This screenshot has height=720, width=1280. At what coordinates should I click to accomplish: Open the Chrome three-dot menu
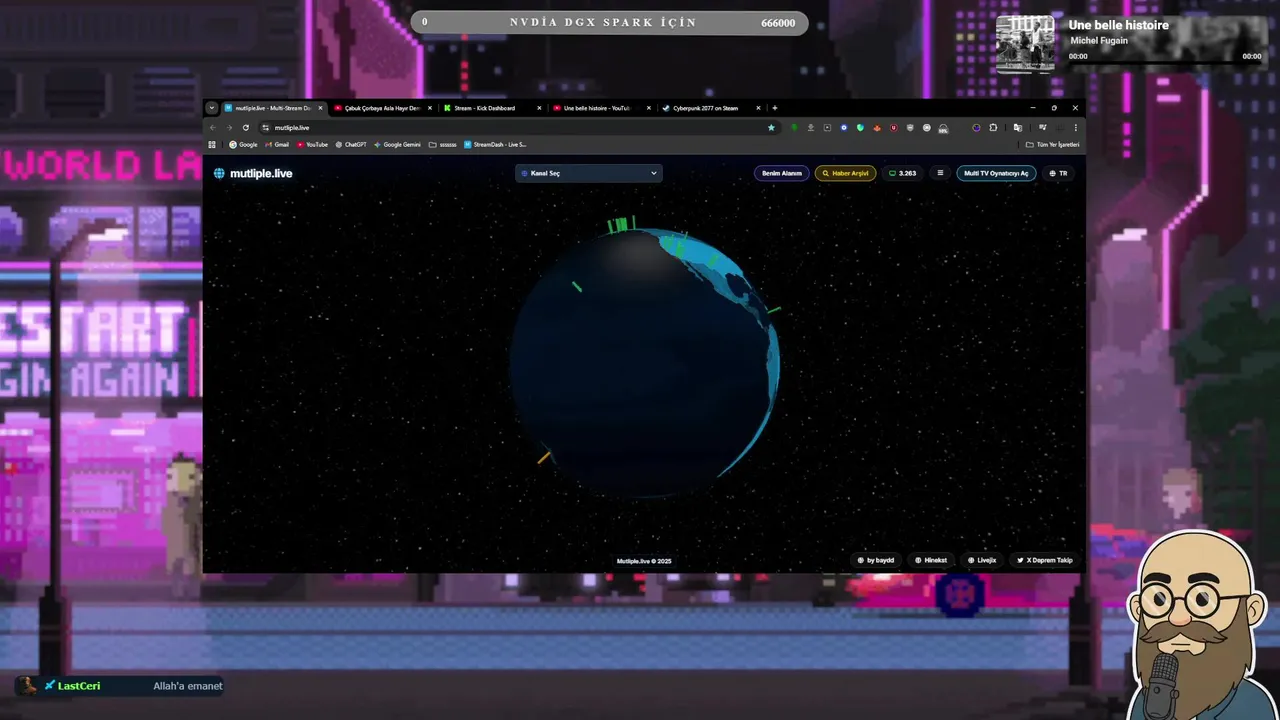[x=1076, y=128]
